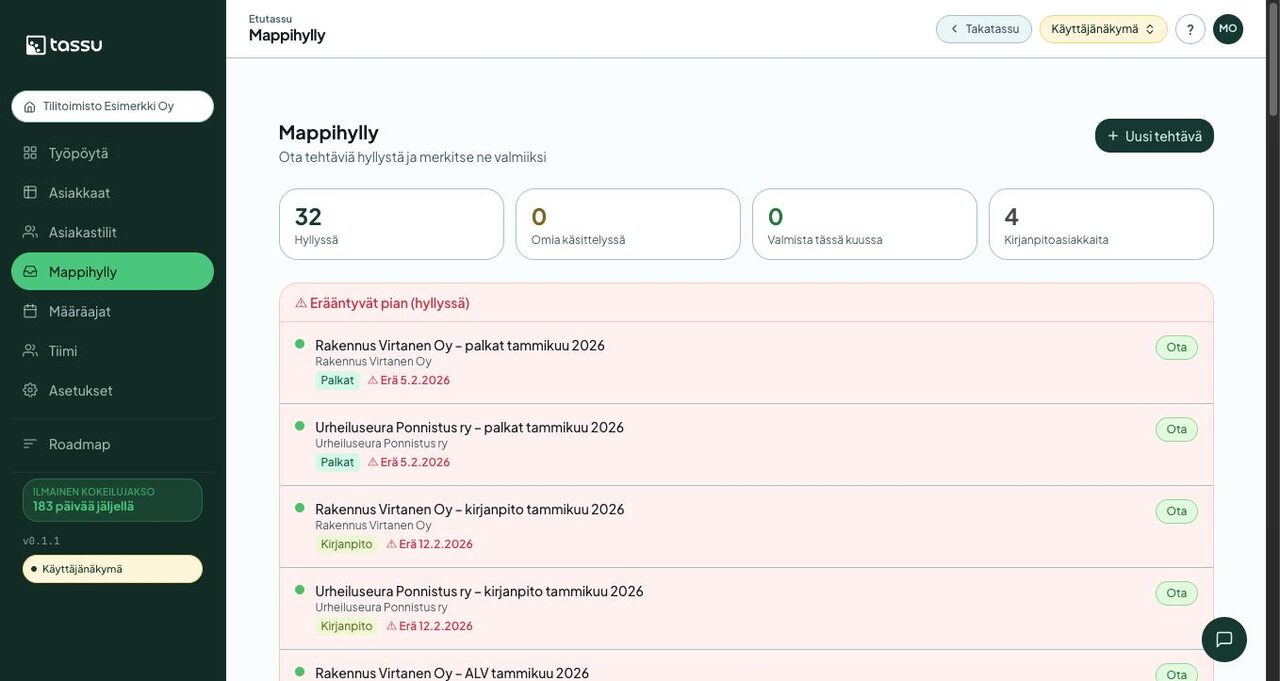Click the tassu logo icon
Image resolution: width=1280 pixels, height=681 pixels.
click(x=36, y=45)
